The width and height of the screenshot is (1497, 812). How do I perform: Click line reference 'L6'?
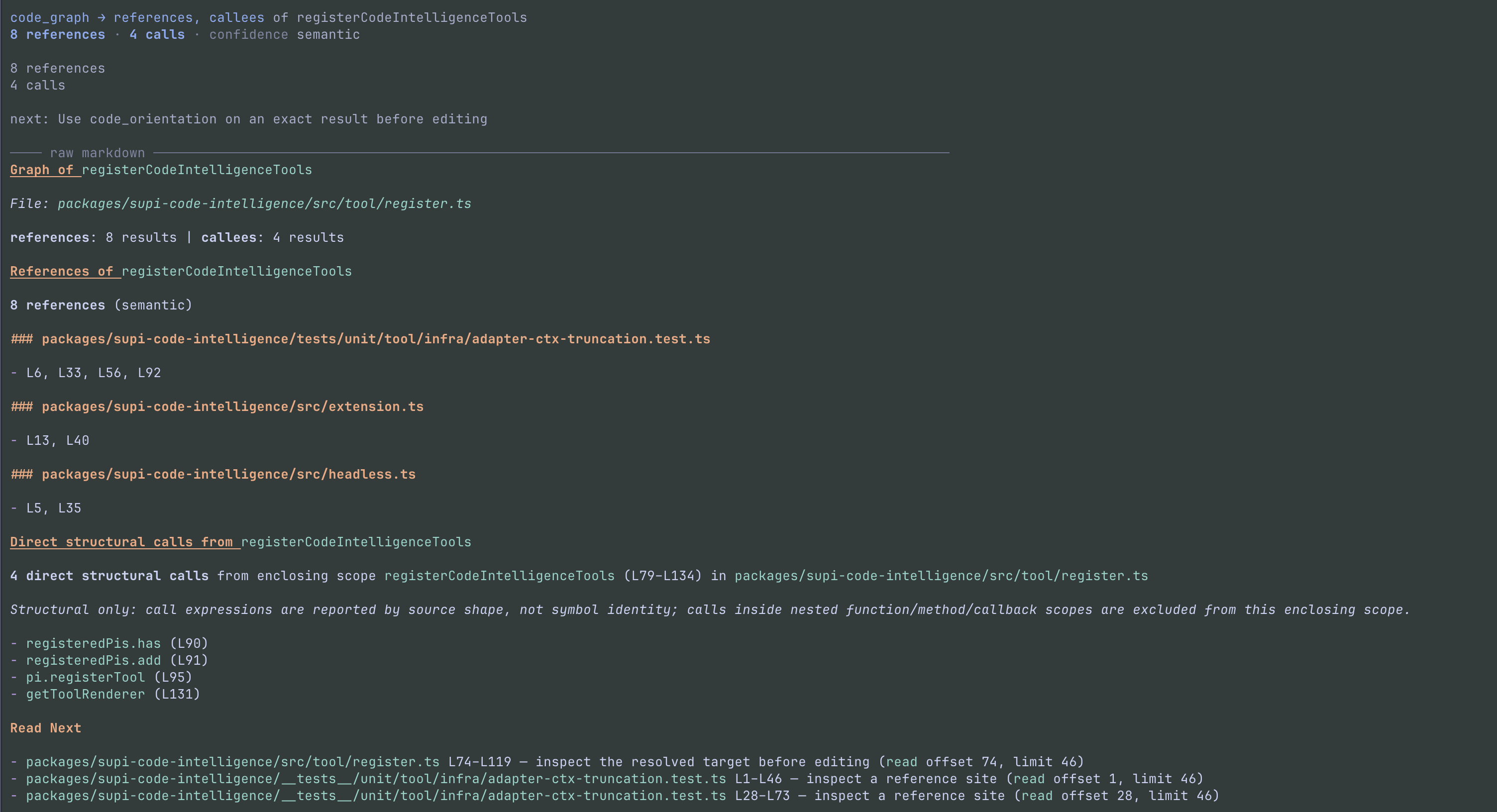pyautogui.click(x=34, y=372)
